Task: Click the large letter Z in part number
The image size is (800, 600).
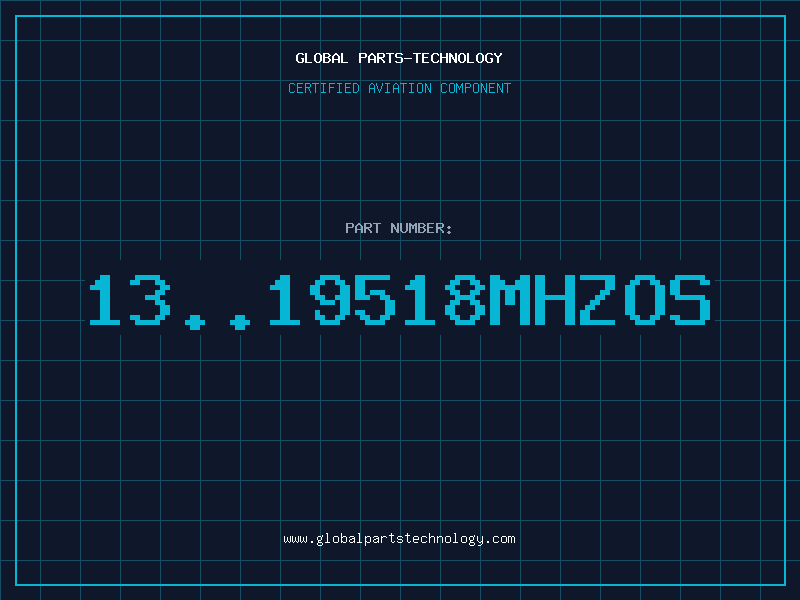Action: click(598, 300)
